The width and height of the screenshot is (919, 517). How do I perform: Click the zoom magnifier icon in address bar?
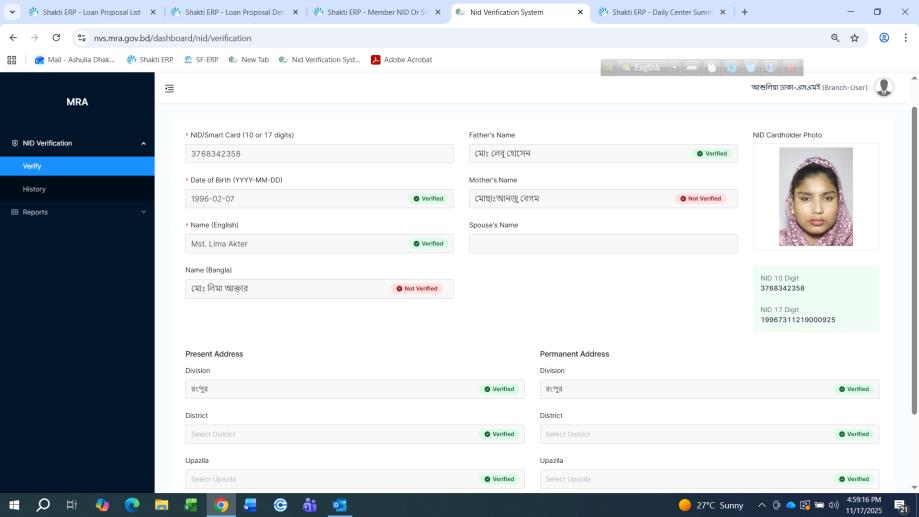835,38
